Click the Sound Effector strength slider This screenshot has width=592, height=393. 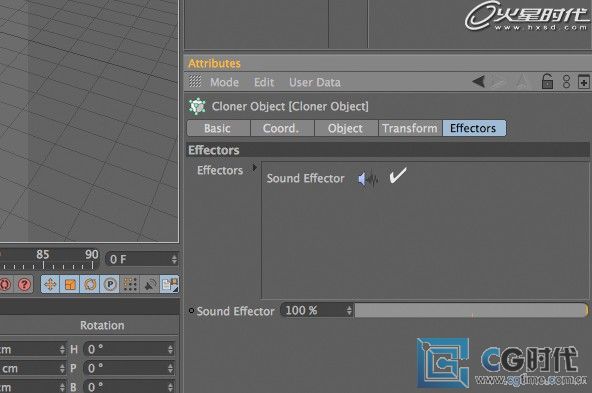(471, 311)
